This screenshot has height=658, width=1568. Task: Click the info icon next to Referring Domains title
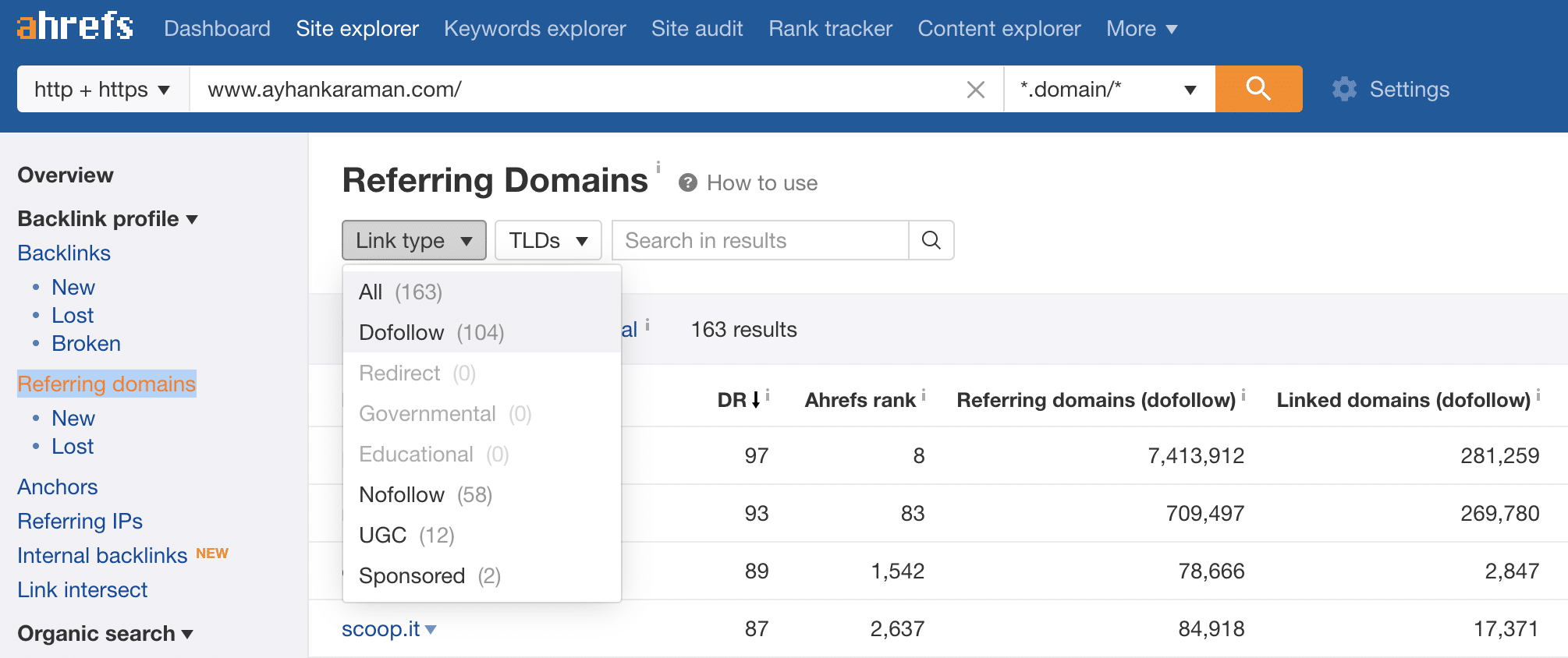coord(658,167)
